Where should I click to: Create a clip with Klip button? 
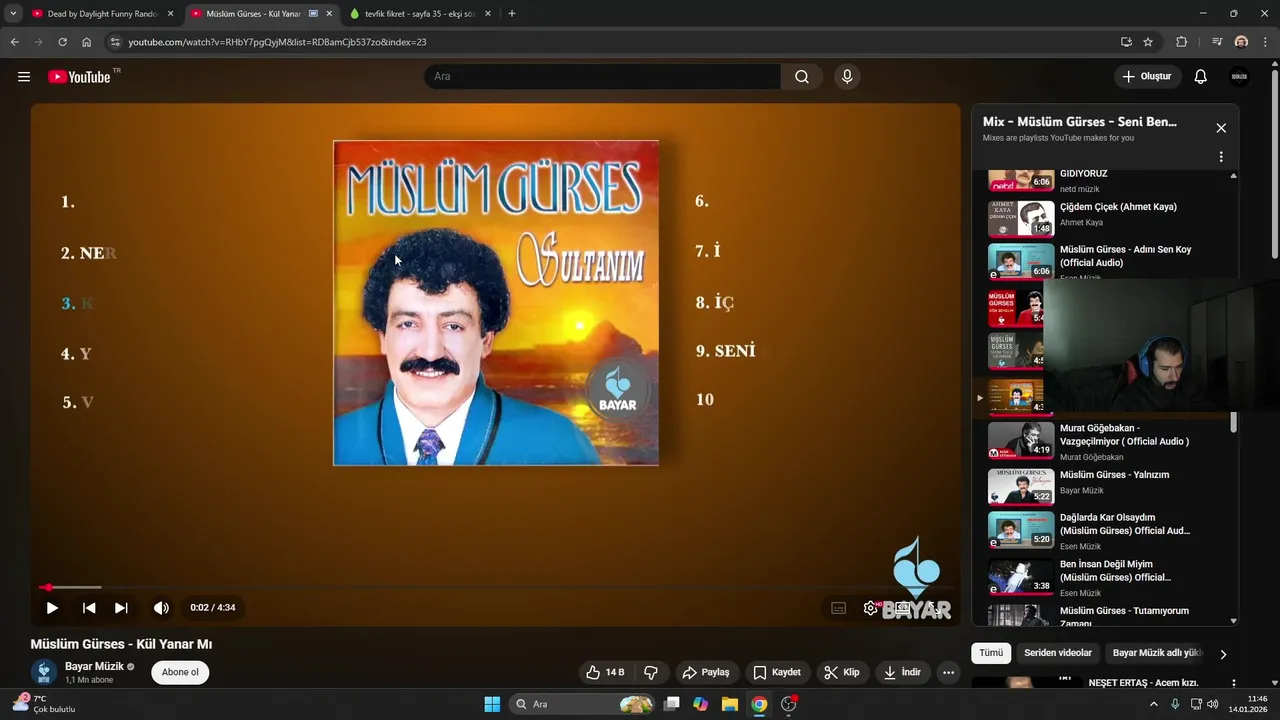842,672
